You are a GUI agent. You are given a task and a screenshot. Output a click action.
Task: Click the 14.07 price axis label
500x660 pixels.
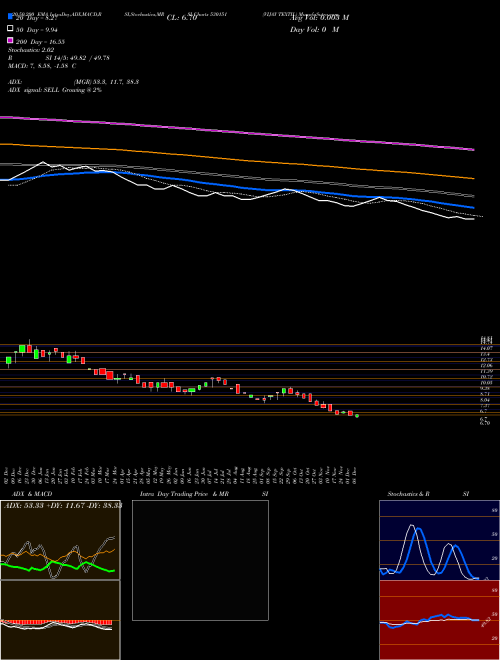click(x=487, y=349)
